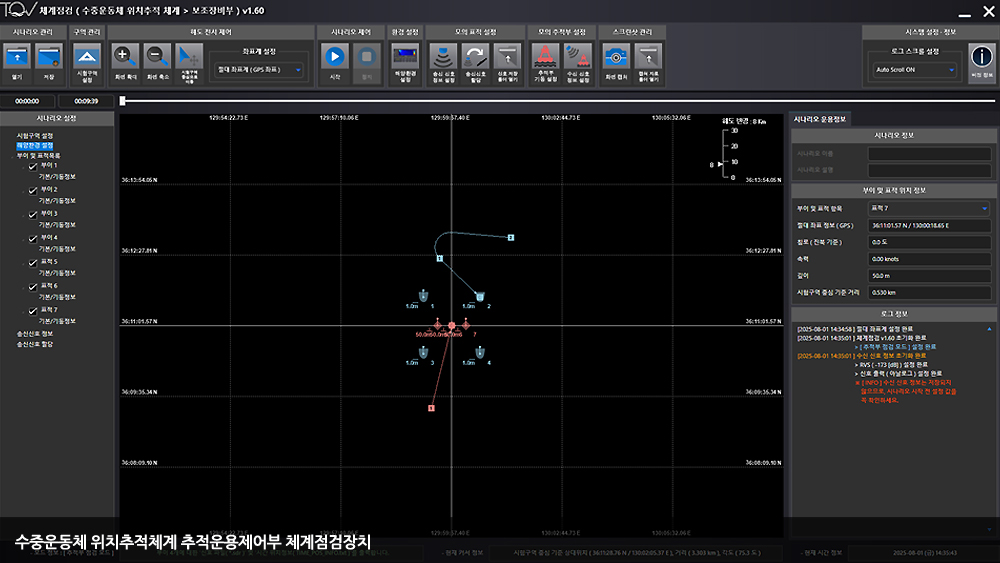Uncheck 부이 4 checkbox

33,239
